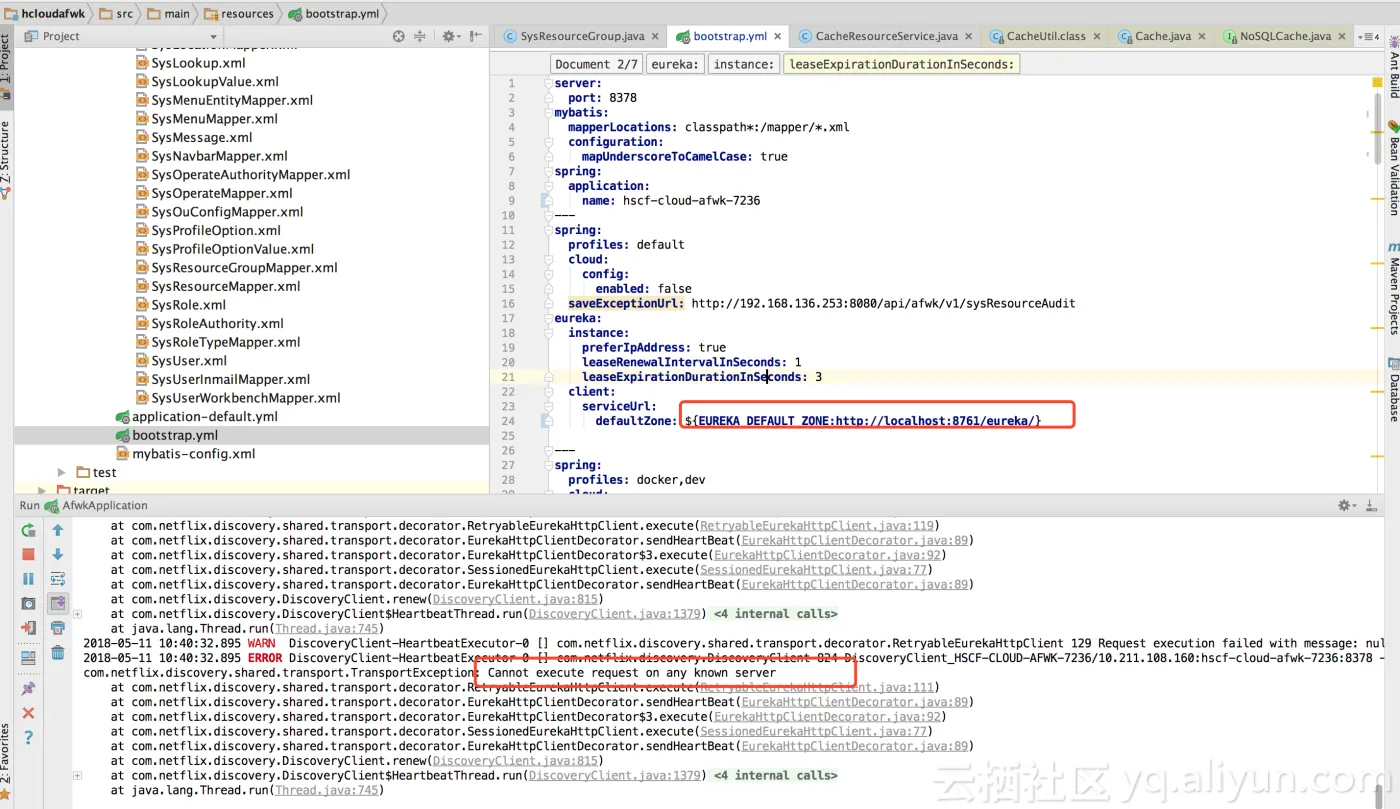The height and width of the screenshot is (809, 1400).
Task: Toggle scroll to end of console output
Action: (x=58, y=603)
